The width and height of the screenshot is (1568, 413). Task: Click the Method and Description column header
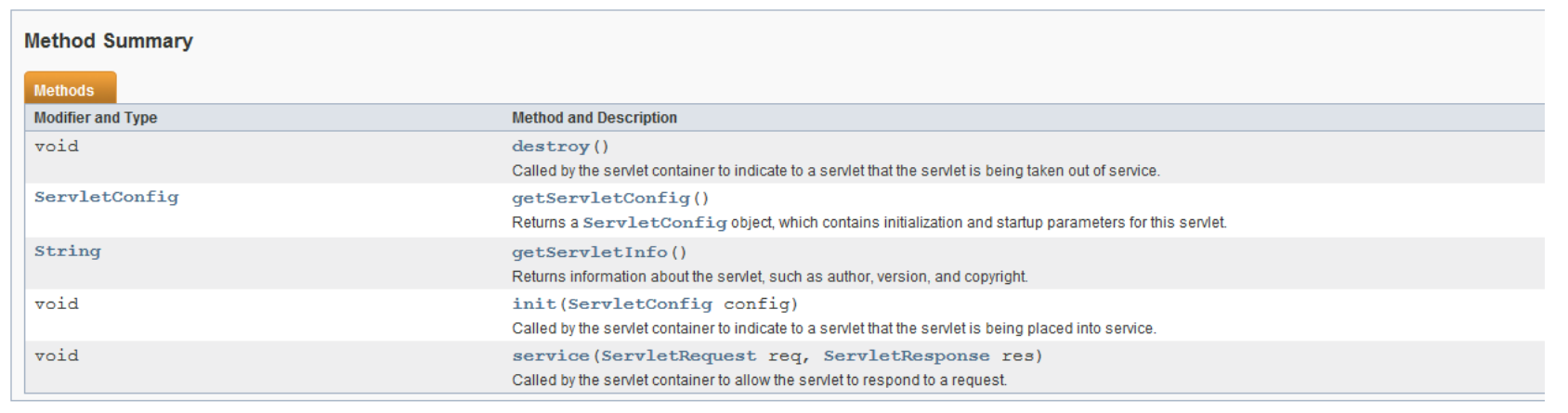click(595, 118)
